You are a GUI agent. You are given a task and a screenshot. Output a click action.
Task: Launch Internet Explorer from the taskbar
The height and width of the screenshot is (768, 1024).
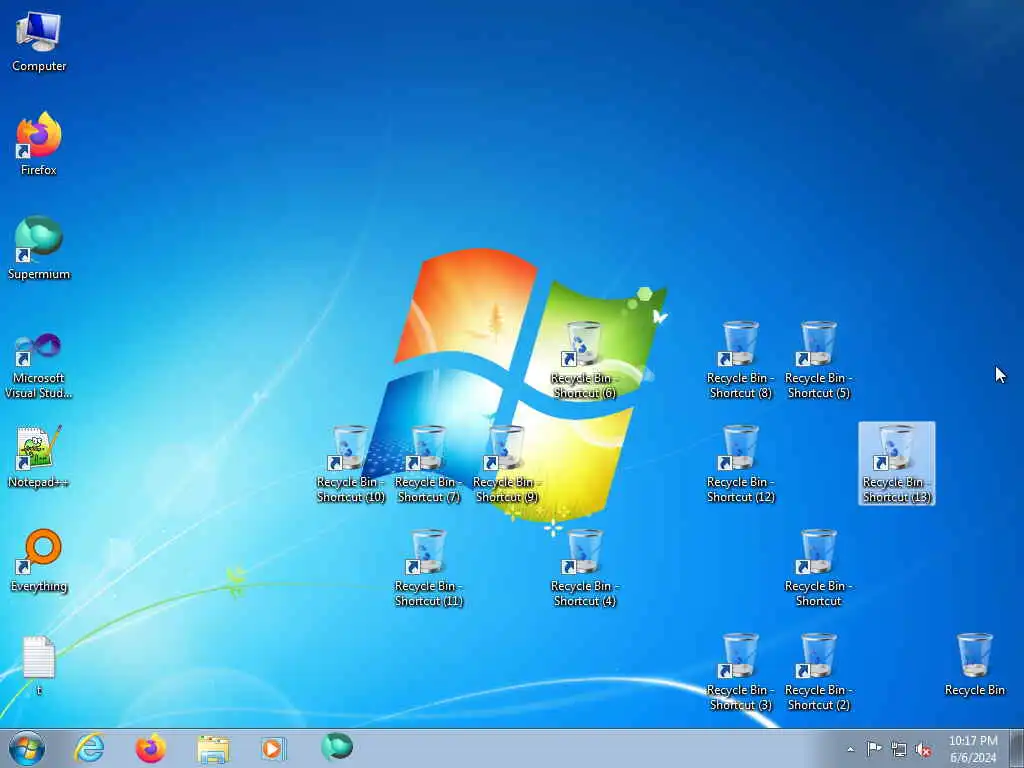89,748
